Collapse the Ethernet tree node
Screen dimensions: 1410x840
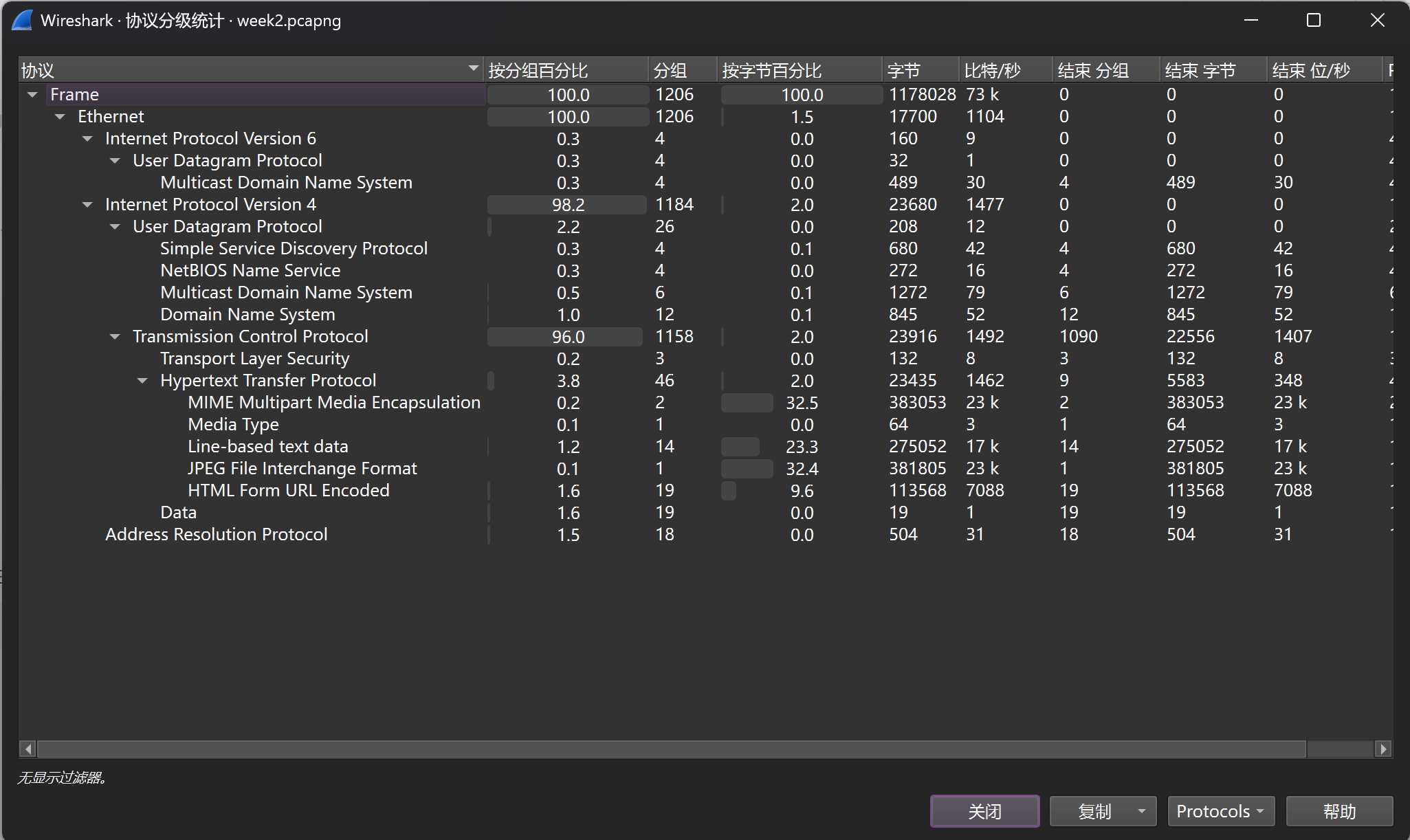[x=60, y=117]
